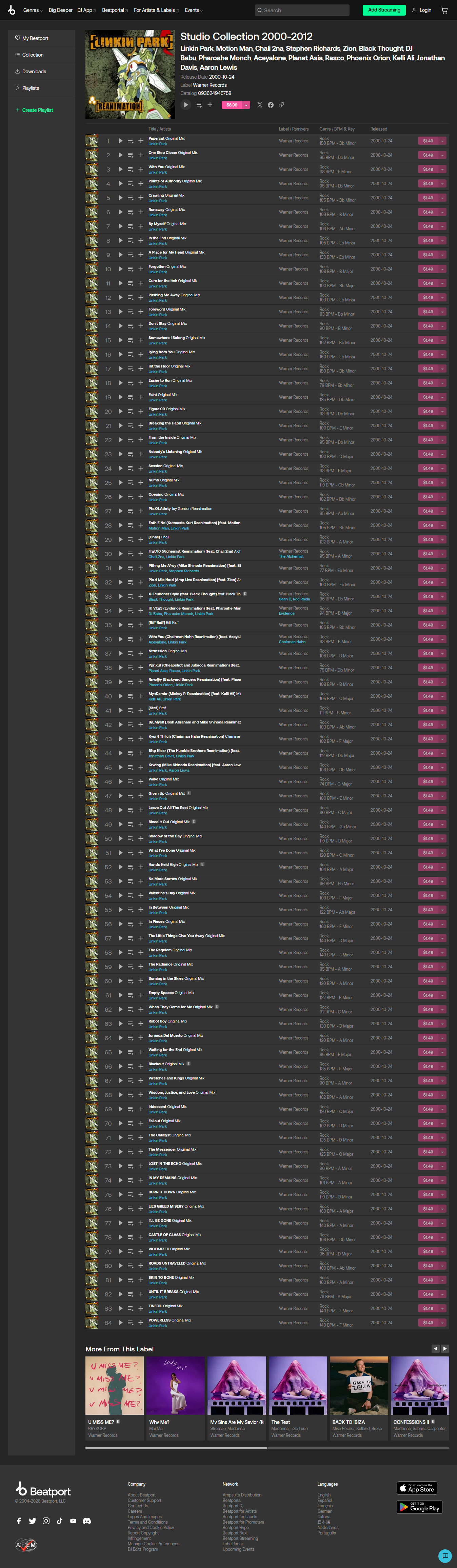Buy One Step Closer for $1.49

429,155
